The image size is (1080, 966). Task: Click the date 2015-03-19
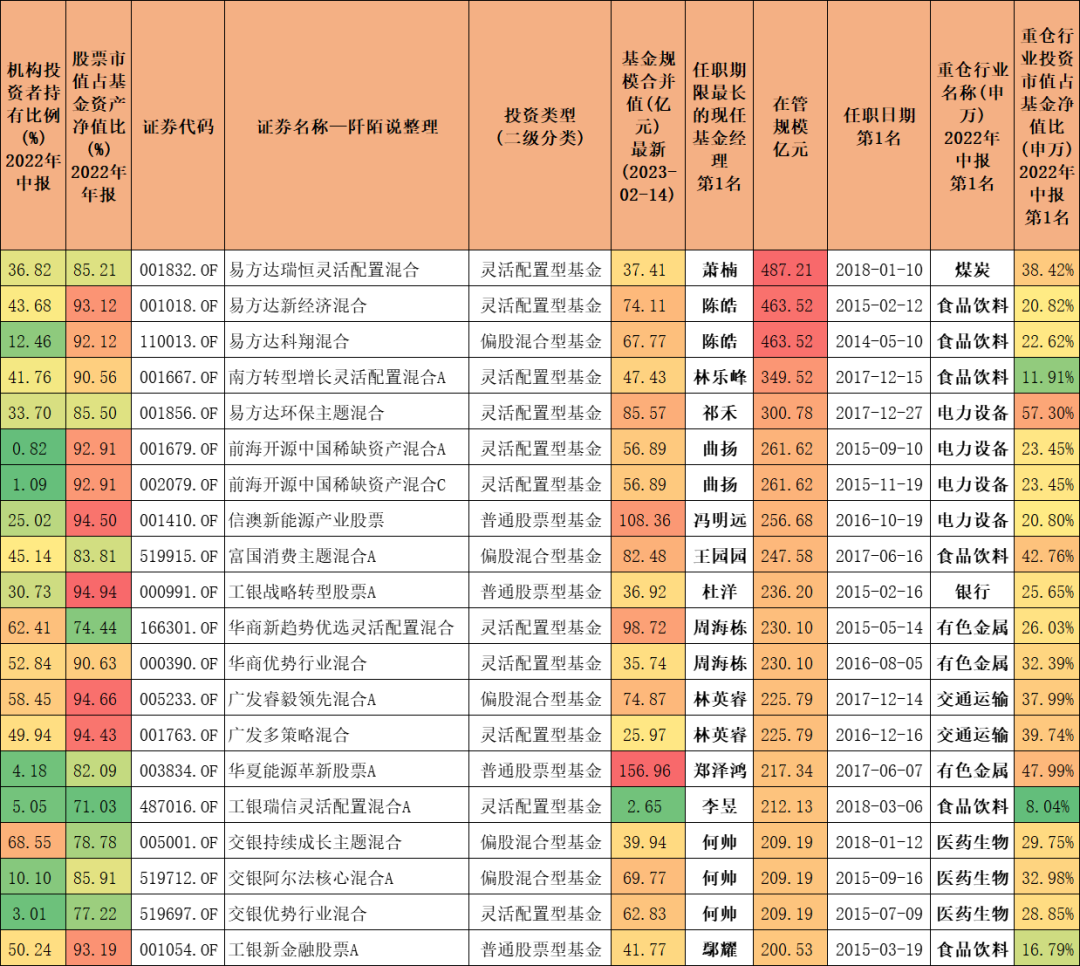pos(879,949)
